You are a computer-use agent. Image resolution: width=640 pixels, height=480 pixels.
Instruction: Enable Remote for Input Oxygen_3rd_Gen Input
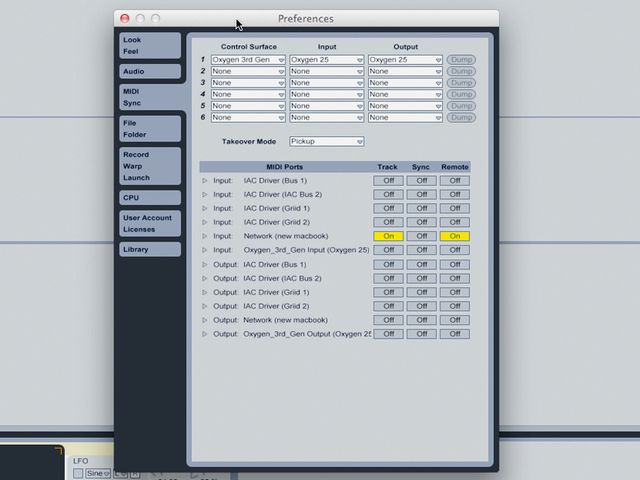455,250
